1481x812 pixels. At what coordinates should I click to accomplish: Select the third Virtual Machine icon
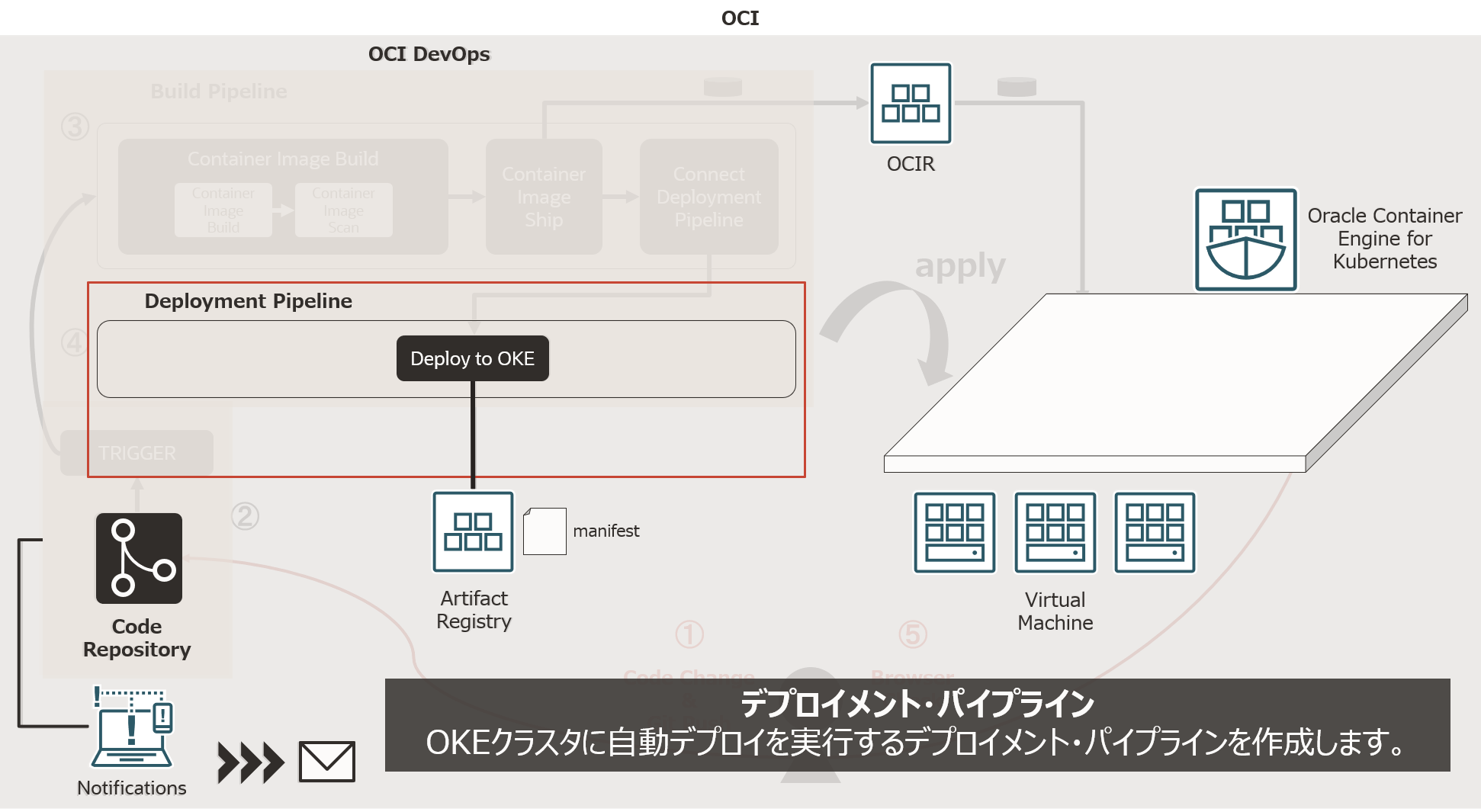[x=1155, y=532]
